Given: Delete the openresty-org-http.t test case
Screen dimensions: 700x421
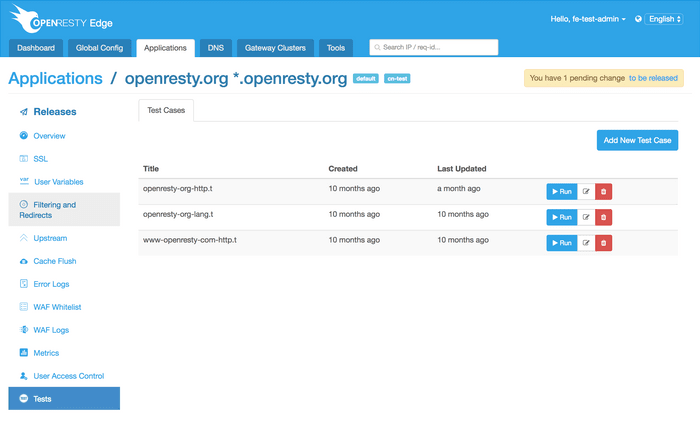Looking at the screenshot, I should click(x=604, y=192).
